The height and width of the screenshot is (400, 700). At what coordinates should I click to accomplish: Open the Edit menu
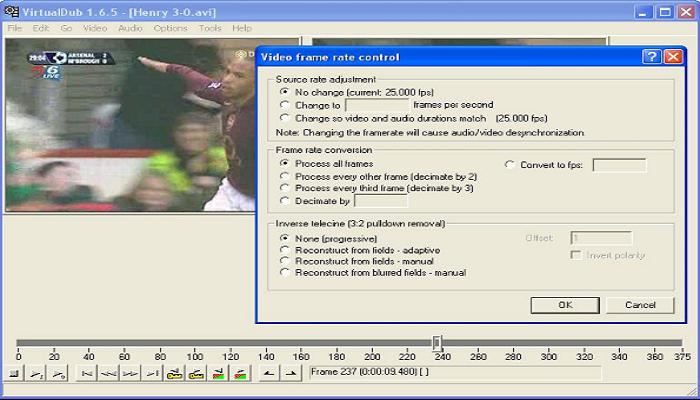coord(41,28)
